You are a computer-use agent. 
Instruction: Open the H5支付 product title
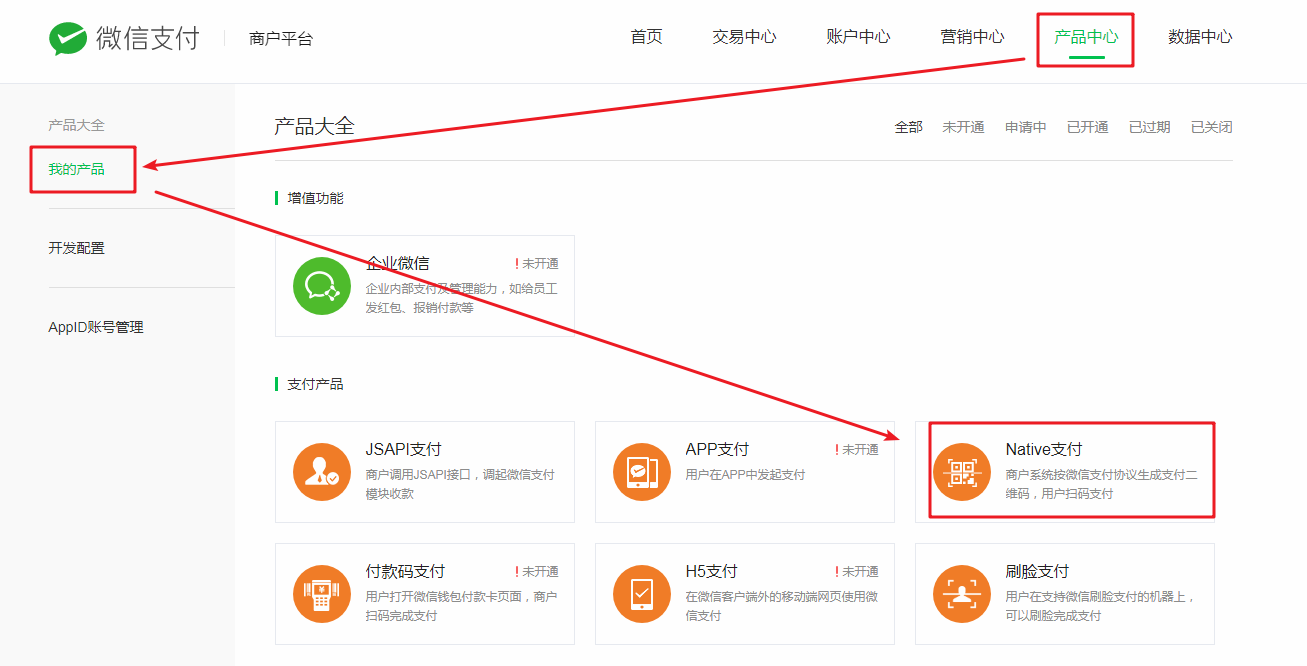[x=712, y=571]
